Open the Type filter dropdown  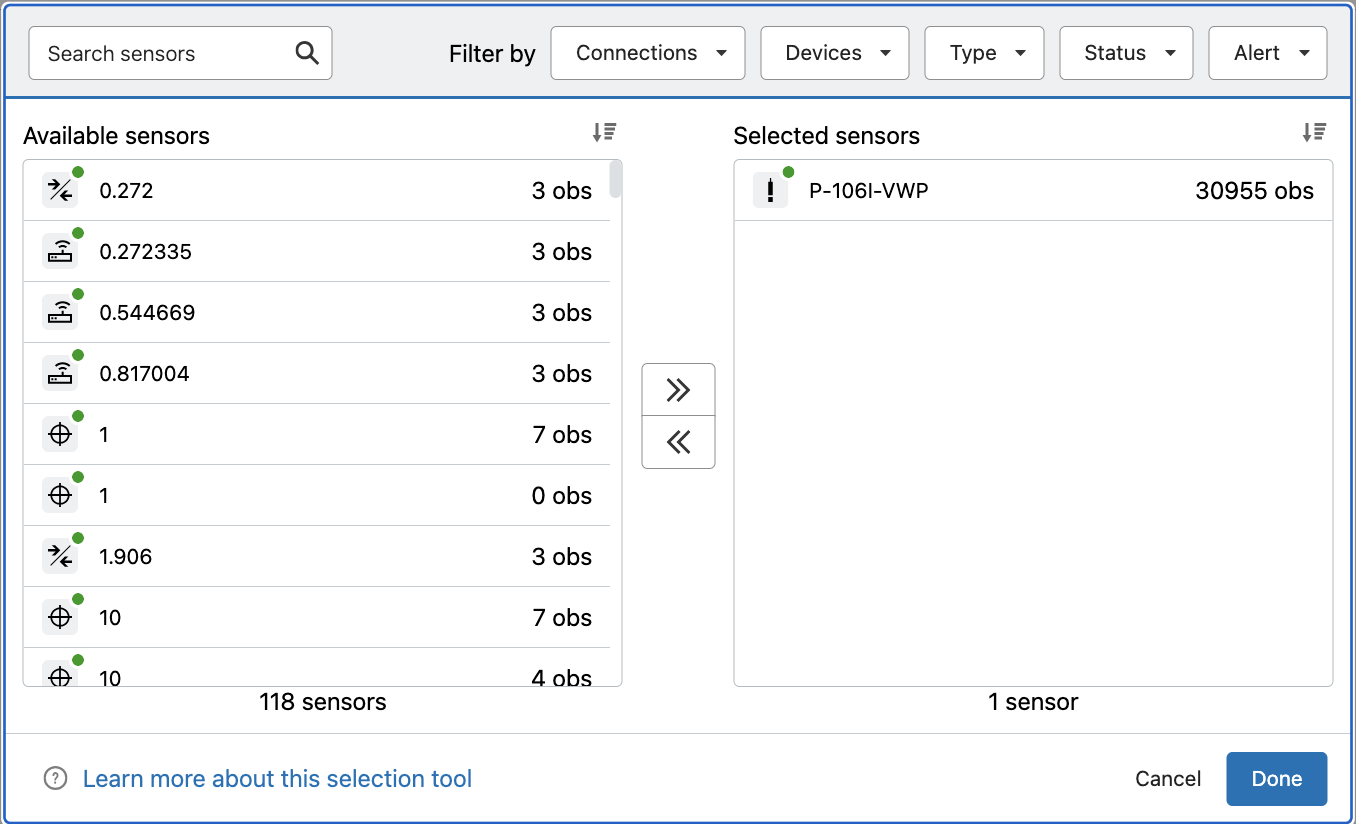coord(984,53)
